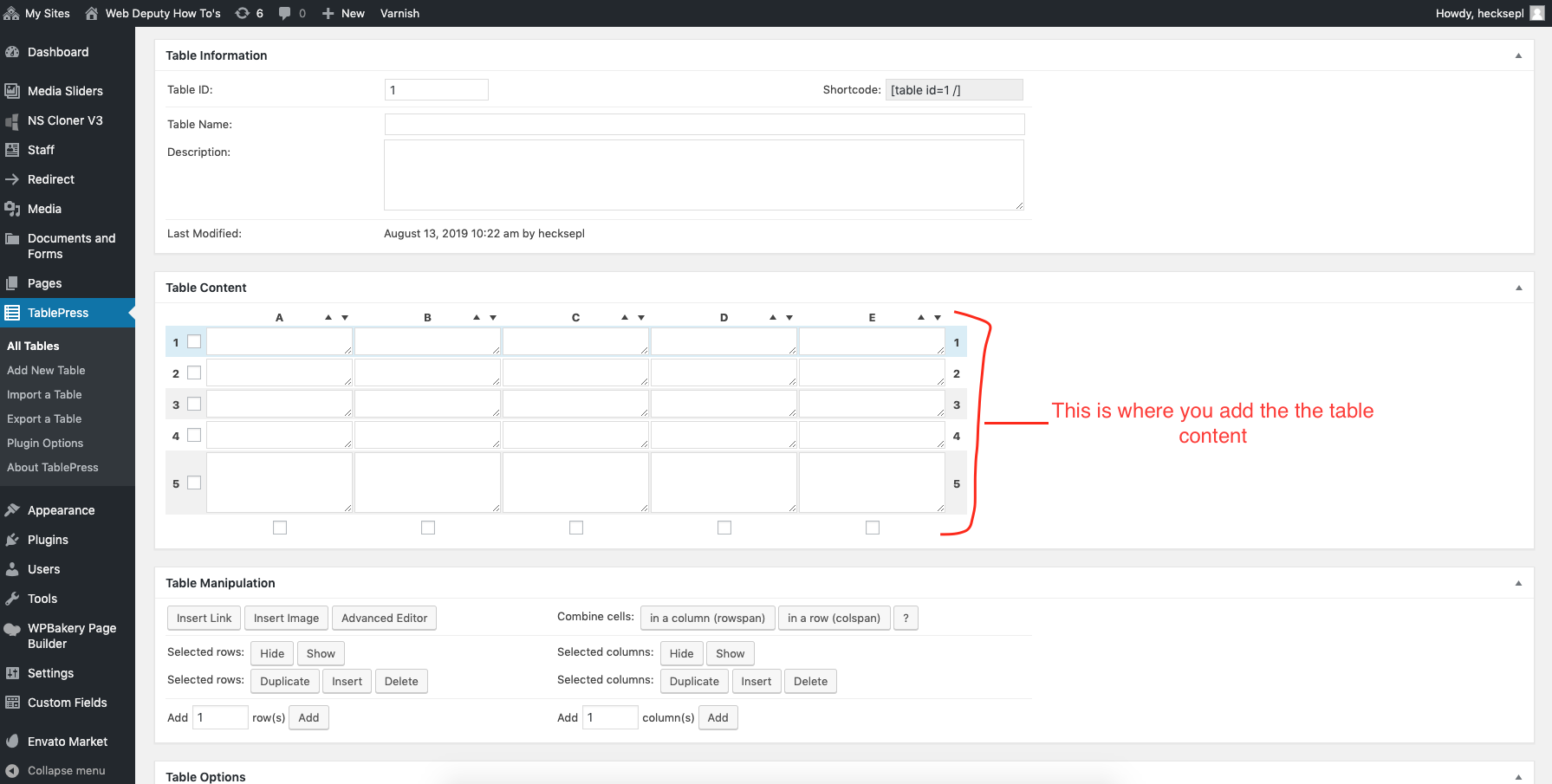This screenshot has width=1552, height=784.
Task: Open the updates icon in admin bar
Action: pos(243,13)
